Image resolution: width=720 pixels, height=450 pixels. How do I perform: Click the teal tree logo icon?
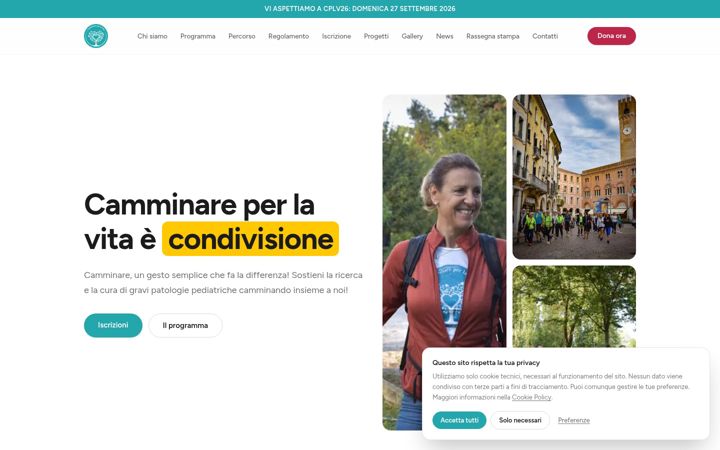coord(96,36)
